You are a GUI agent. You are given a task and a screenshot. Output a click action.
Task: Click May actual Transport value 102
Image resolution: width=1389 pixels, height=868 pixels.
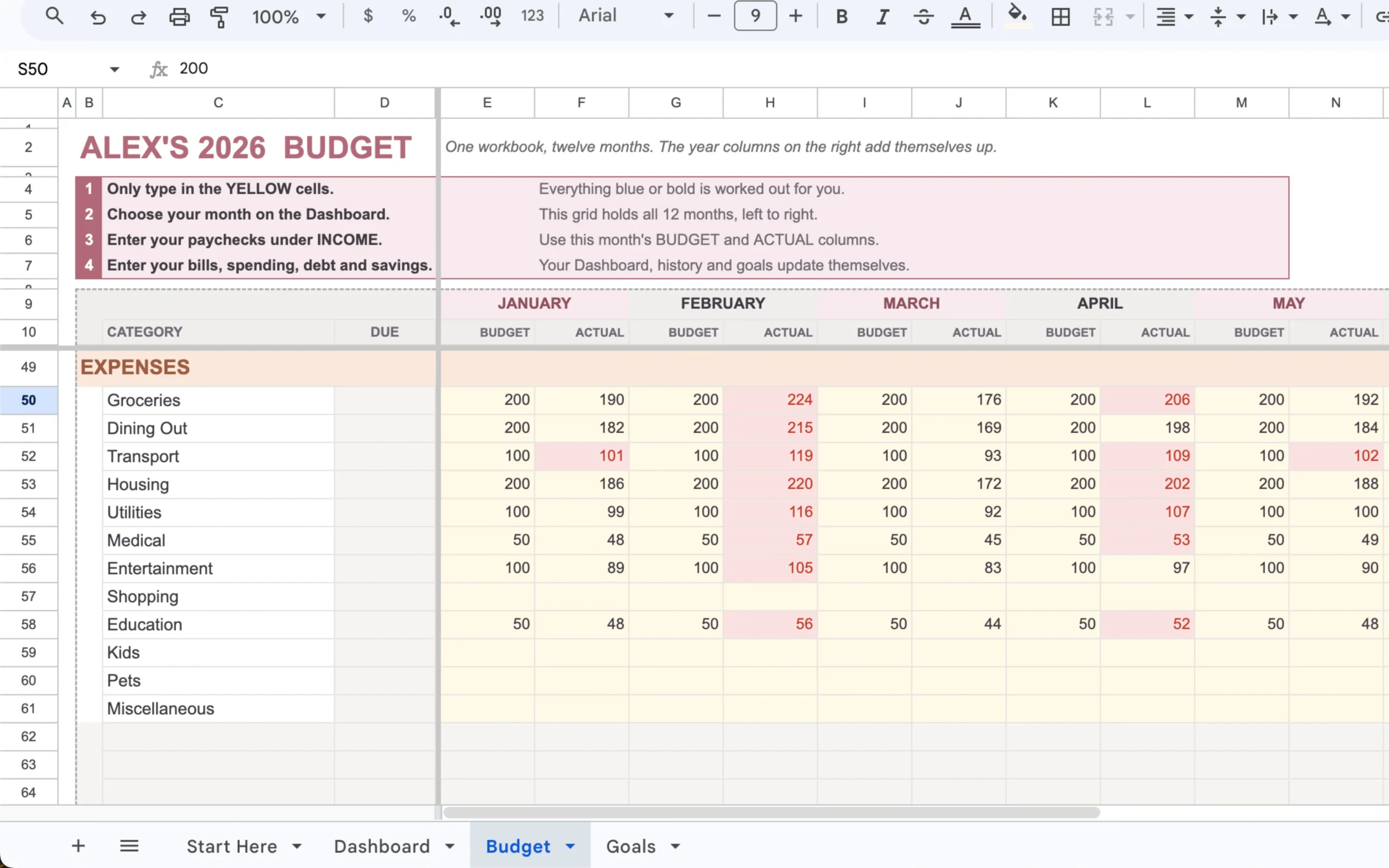coord(1336,456)
